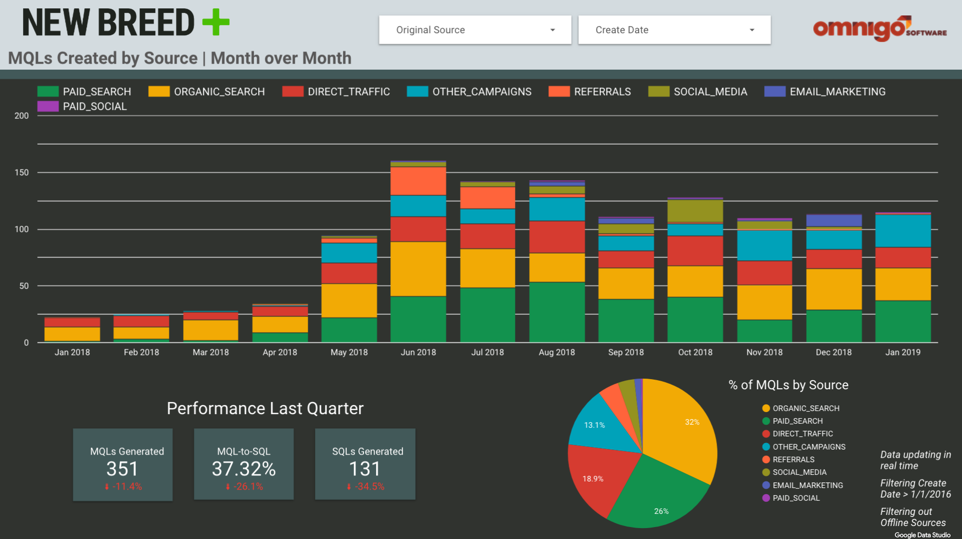Click the MQL-to-SQL 37.32% scorecard
This screenshot has width=962, height=539.
point(244,465)
